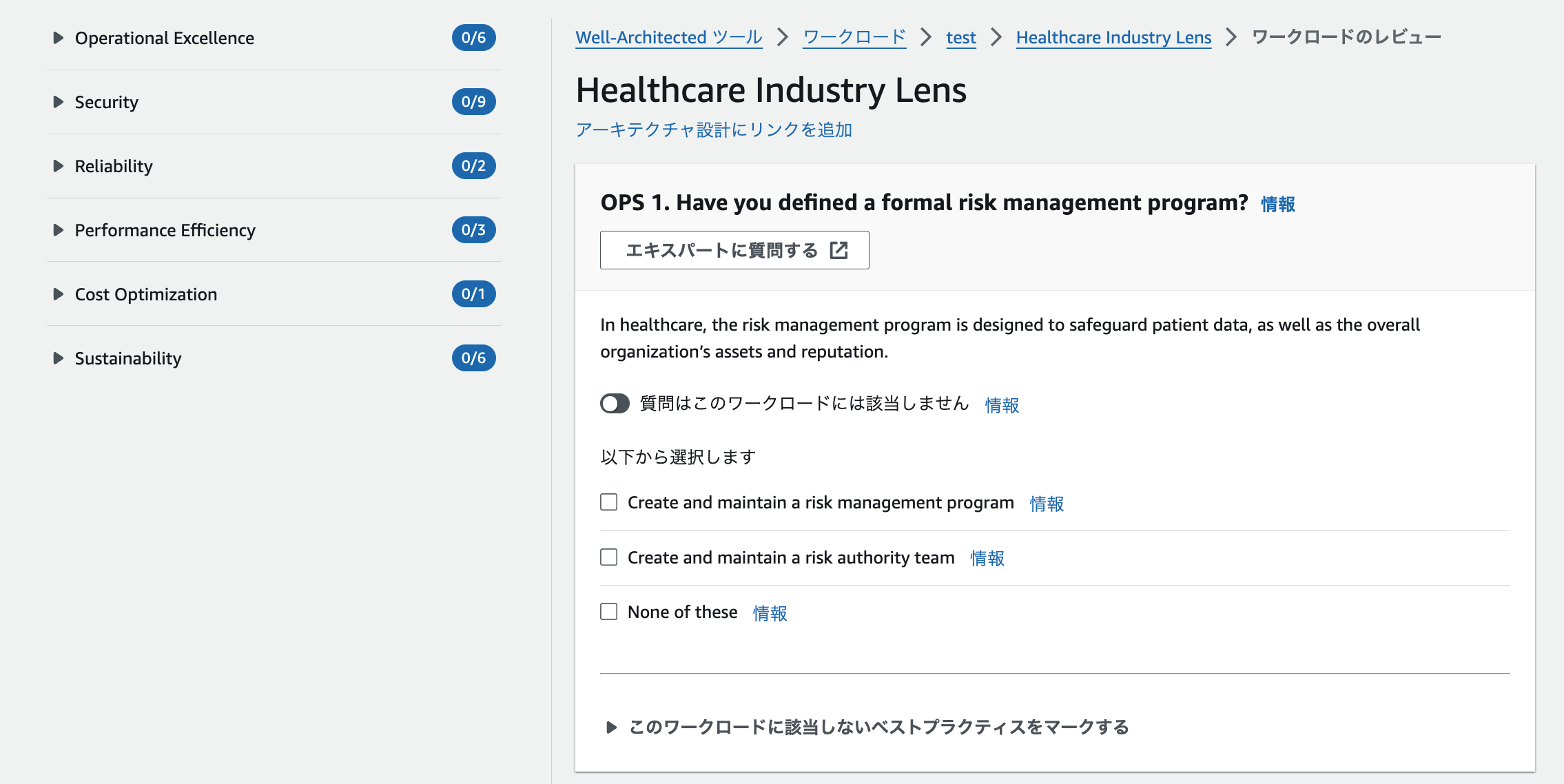Viewport: 1564px width, 784px height.
Task: Click the Sustainability 0/6 count badge
Action: pyautogui.click(x=473, y=358)
